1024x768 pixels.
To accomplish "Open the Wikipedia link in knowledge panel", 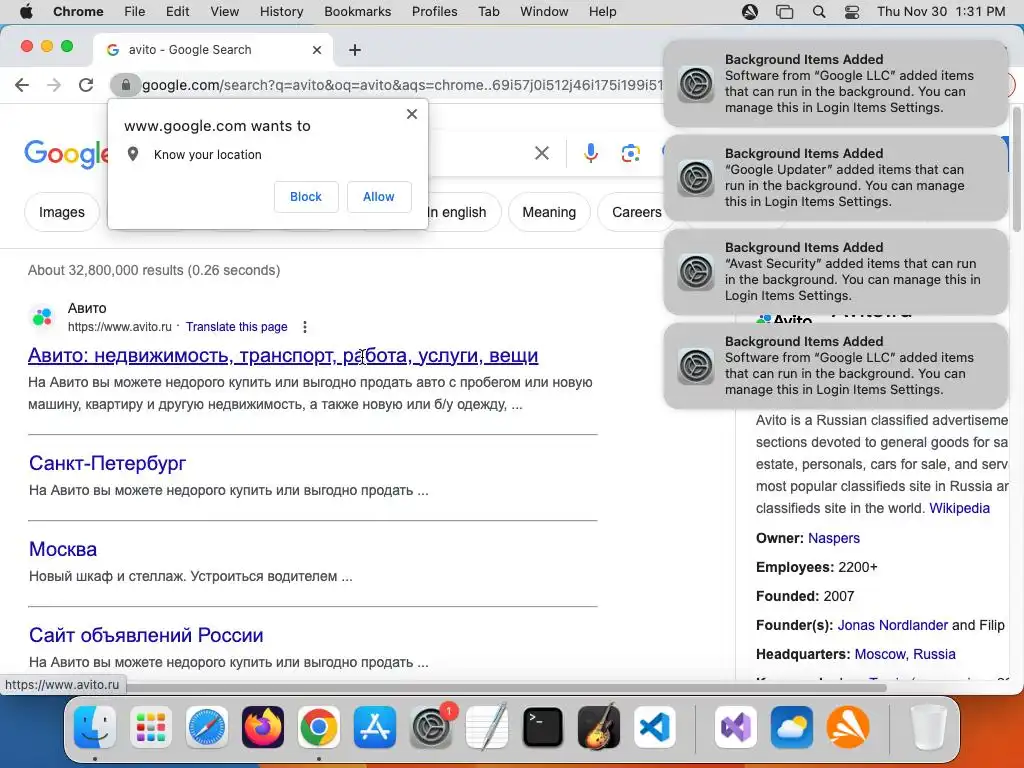I will [x=959, y=508].
